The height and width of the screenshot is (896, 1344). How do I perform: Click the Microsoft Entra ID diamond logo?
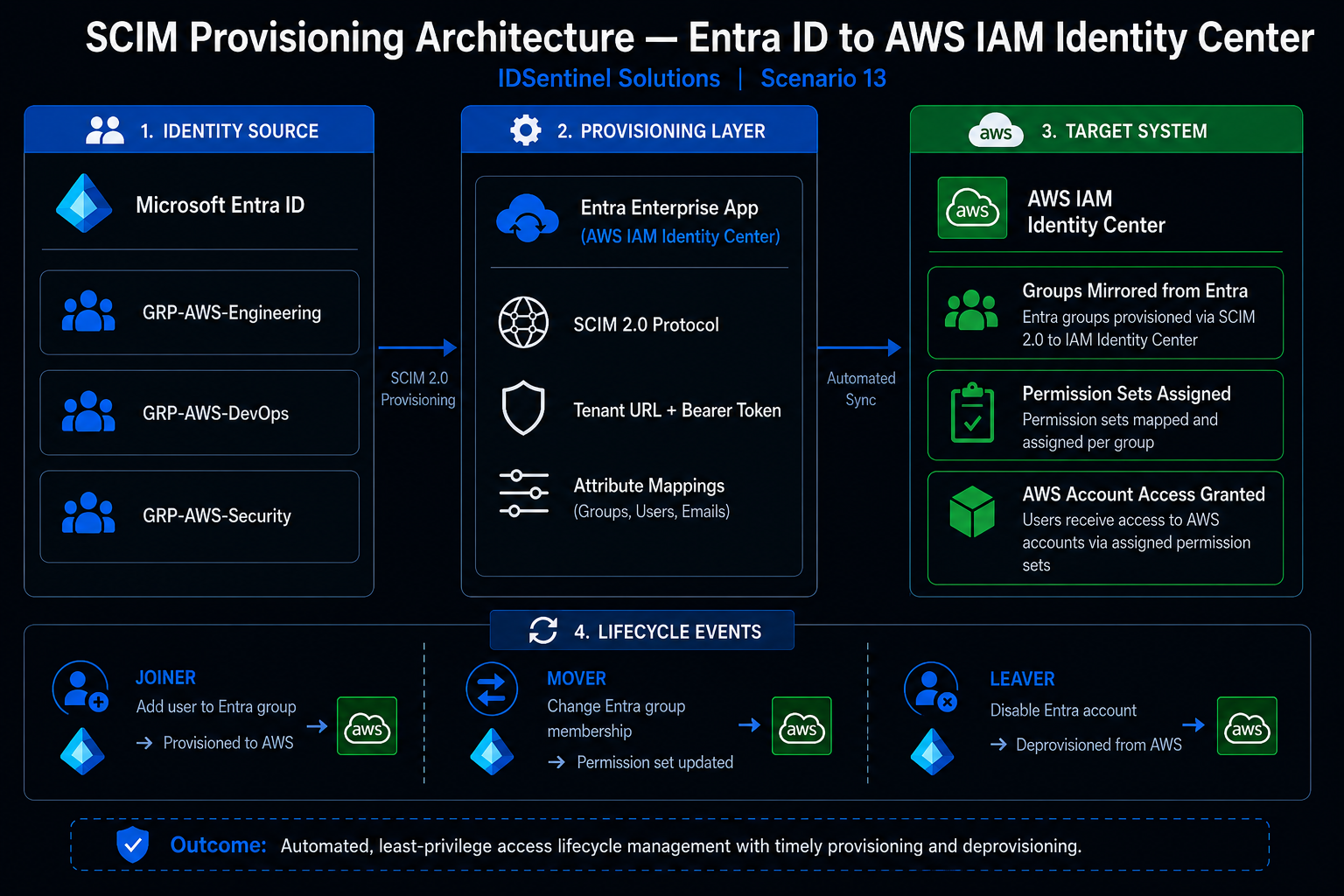click(84, 203)
